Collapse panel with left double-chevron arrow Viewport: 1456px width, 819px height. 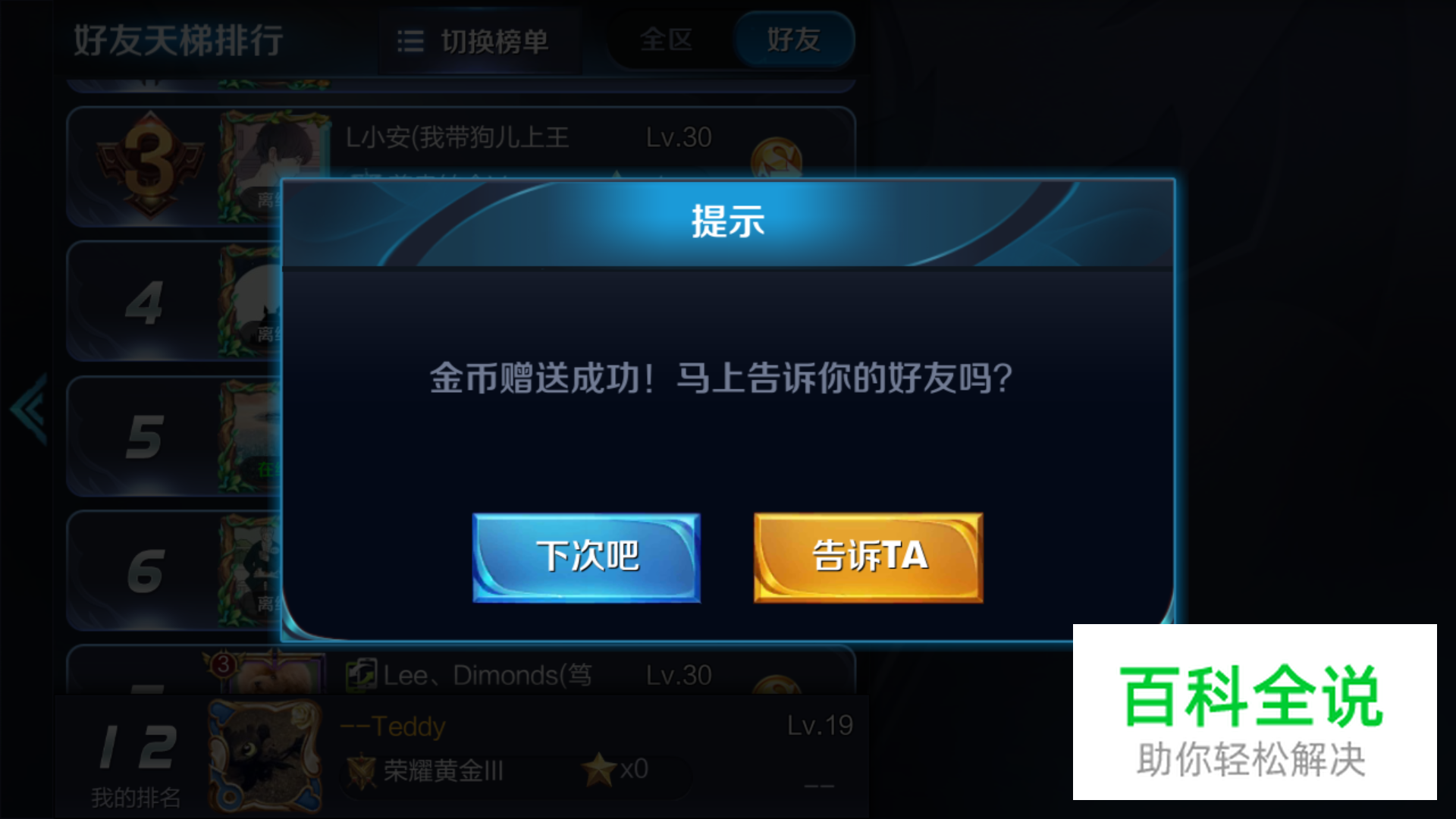30,409
